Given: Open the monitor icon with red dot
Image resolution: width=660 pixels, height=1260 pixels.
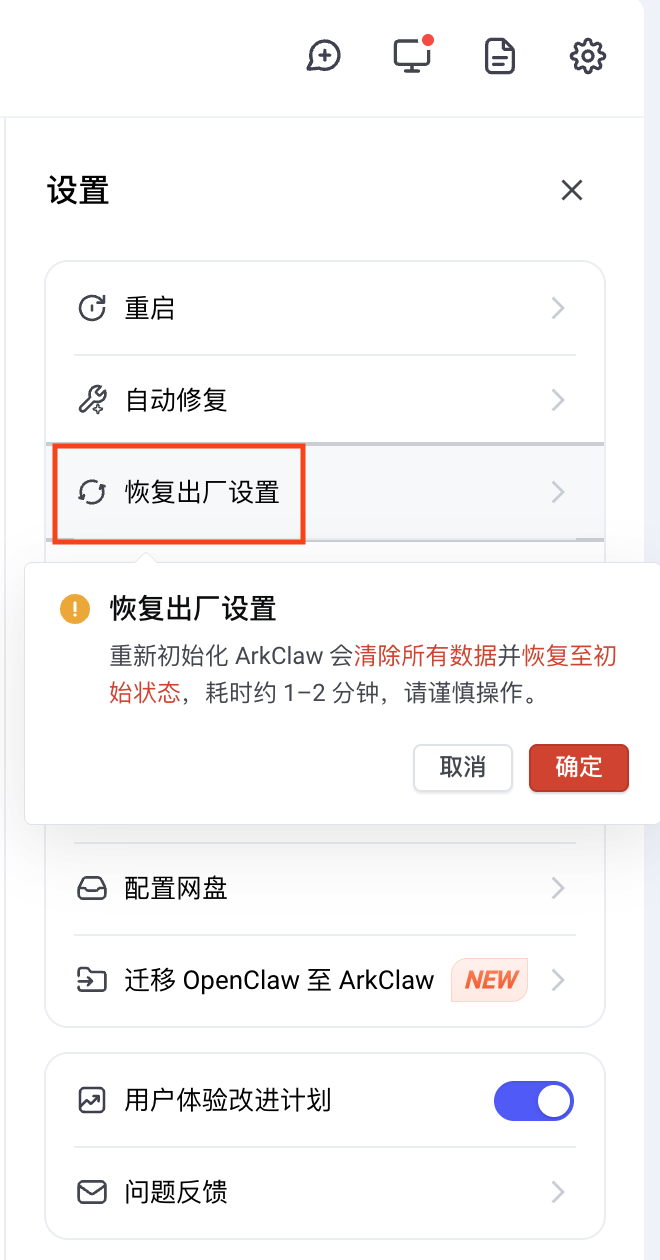Looking at the screenshot, I should [x=412, y=56].
